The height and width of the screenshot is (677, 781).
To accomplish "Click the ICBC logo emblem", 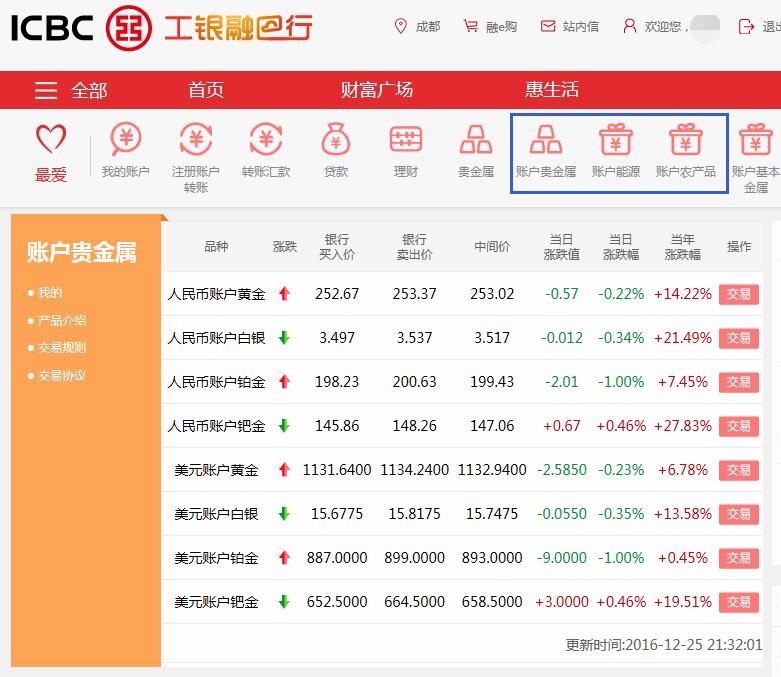I will point(129,28).
